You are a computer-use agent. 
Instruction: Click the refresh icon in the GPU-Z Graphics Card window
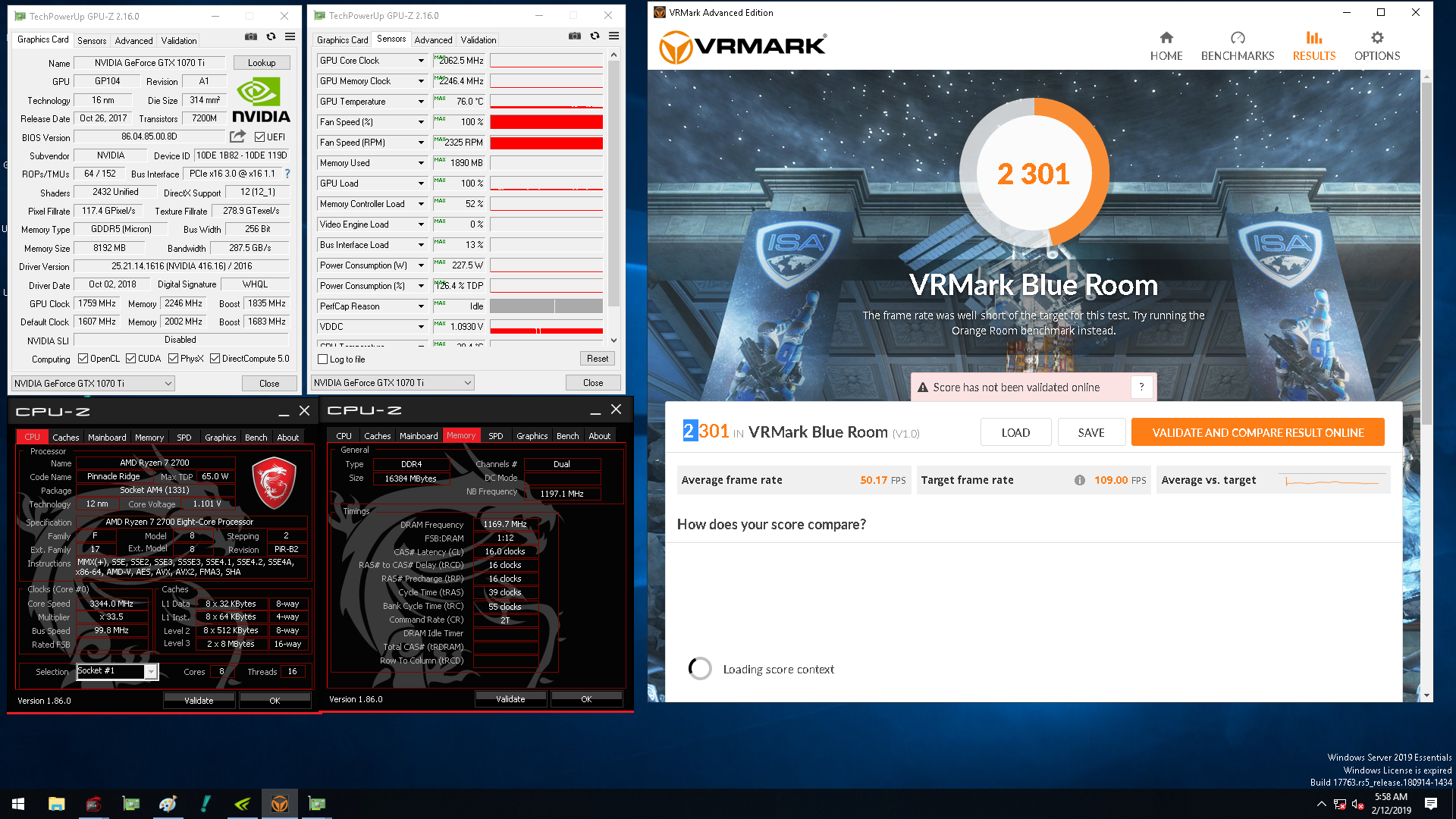point(271,36)
